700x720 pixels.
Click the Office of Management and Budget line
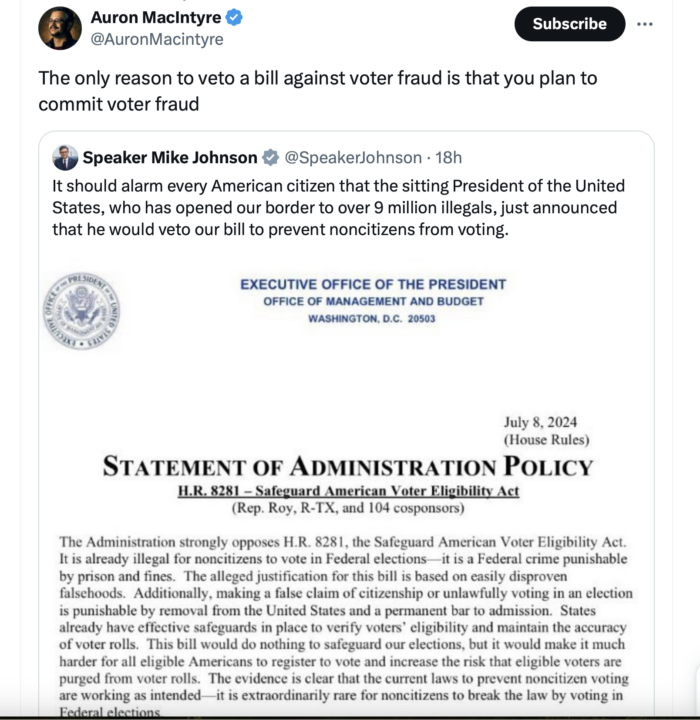(x=373, y=301)
